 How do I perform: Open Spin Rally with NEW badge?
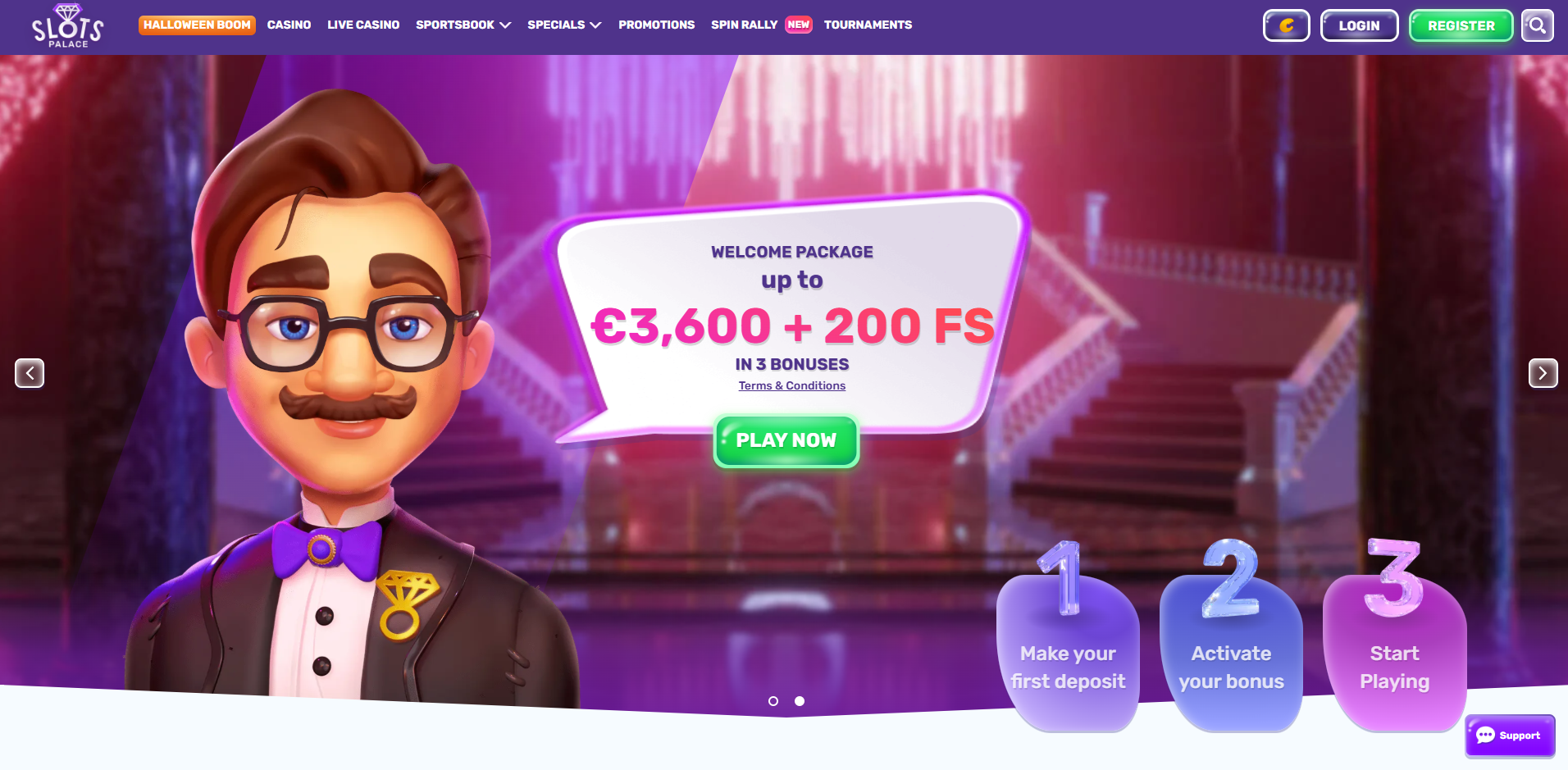pos(762,25)
